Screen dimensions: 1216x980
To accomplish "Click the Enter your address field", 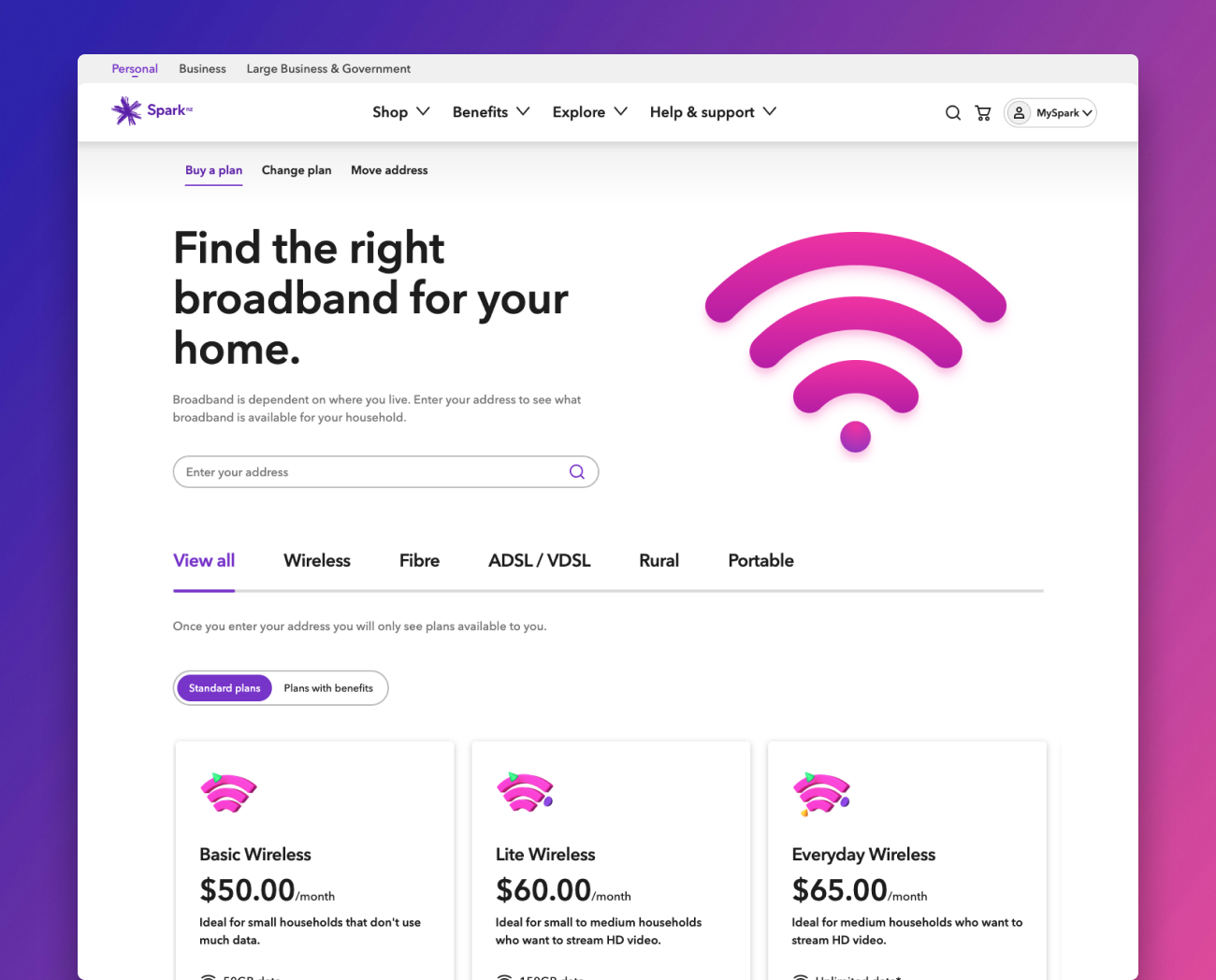I will (385, 471).
